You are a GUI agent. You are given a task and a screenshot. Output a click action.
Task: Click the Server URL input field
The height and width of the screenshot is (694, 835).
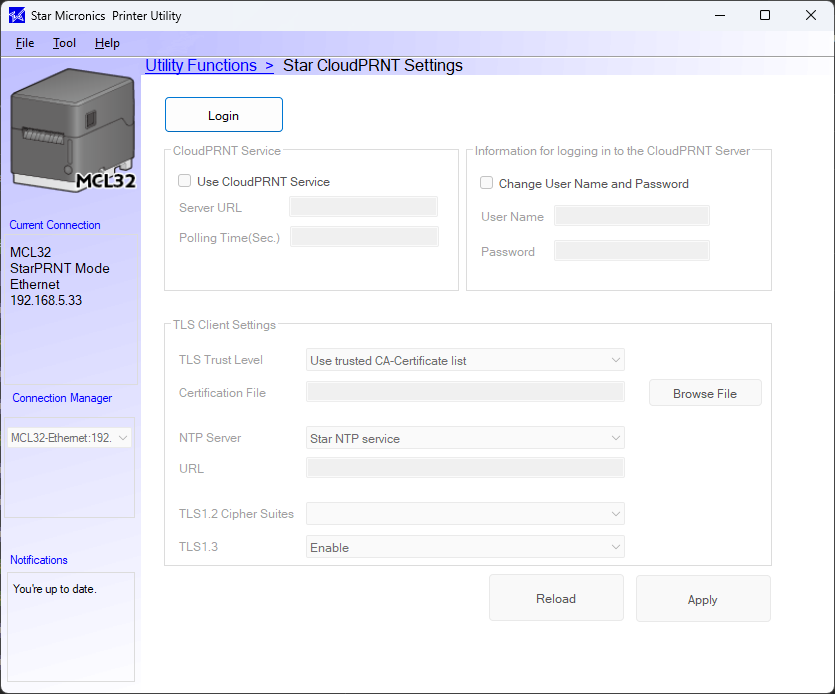364,207
